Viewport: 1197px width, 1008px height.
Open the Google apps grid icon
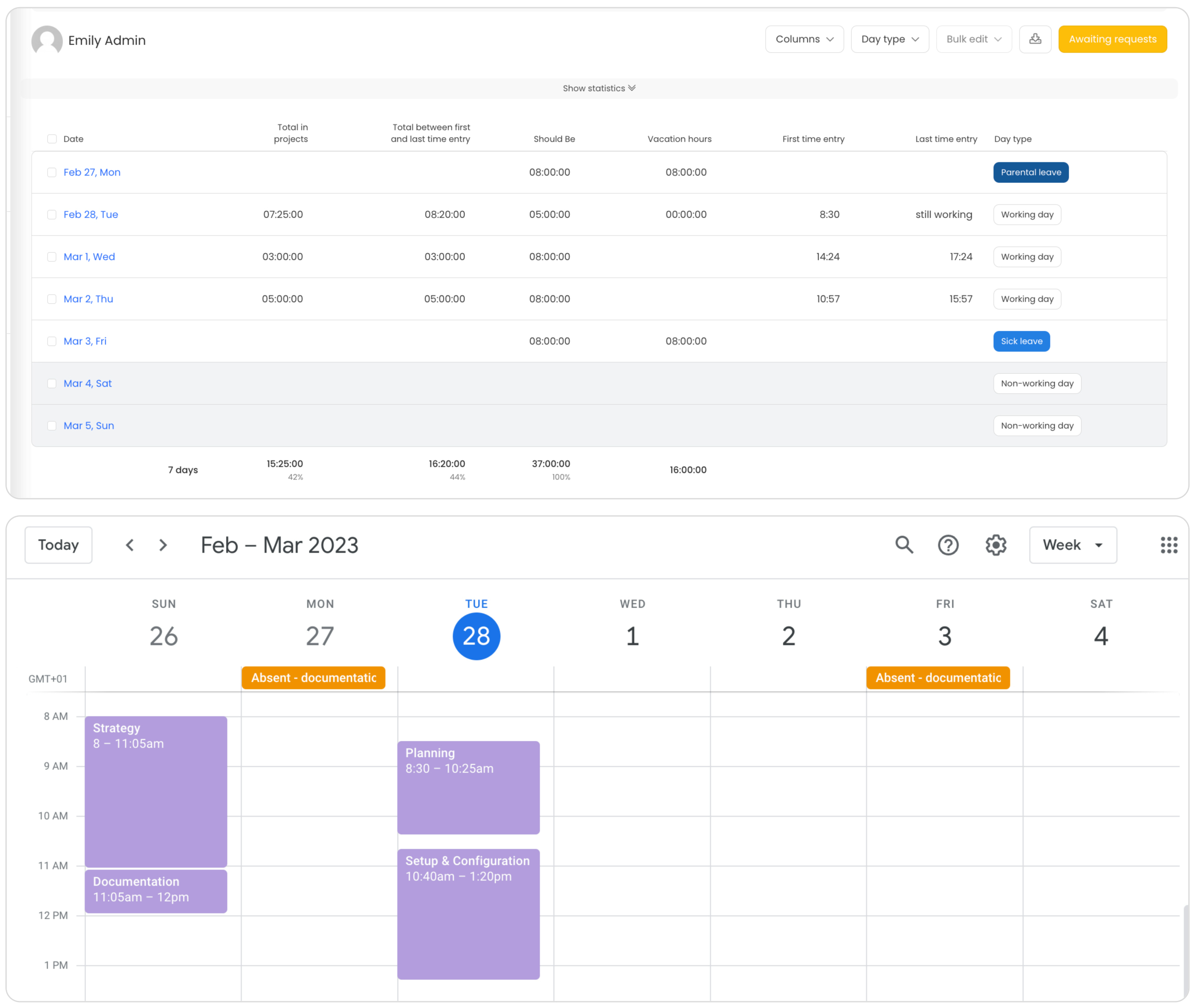tap(1169, 545)
